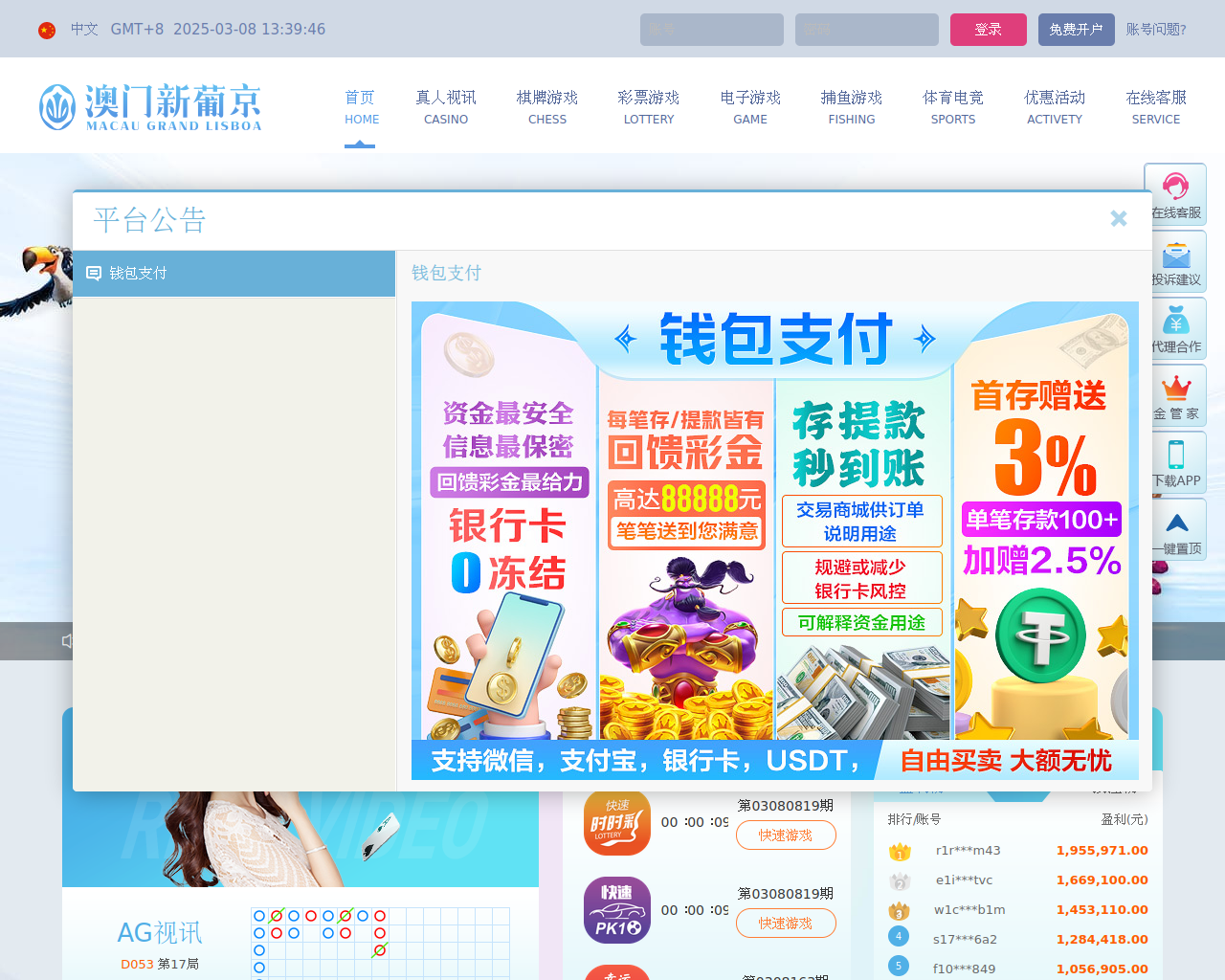Open the 电子游戏 GAME menu item
The width and height of the screenshot is (1225, 980).
750,107
